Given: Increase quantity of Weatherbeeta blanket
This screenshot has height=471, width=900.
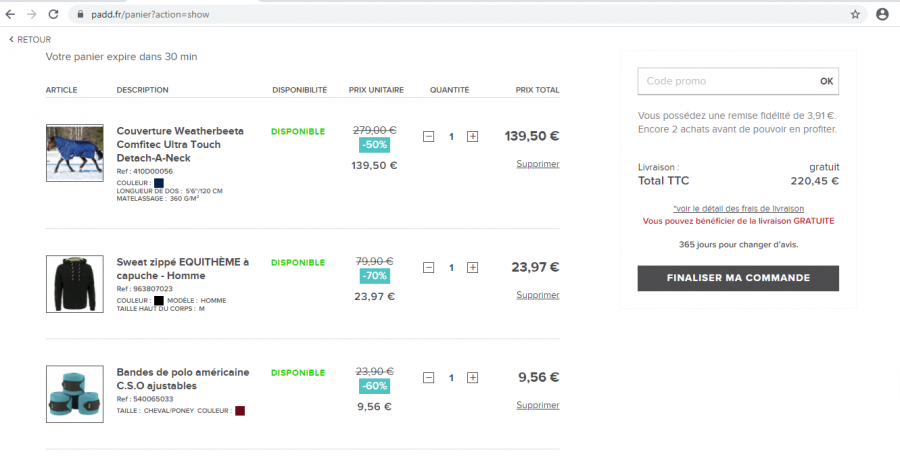Looking at the screenshot, I should click(473, 137).
